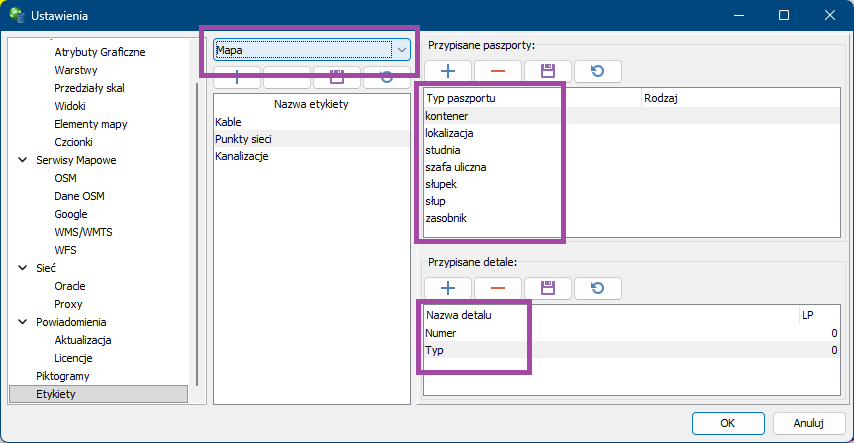The width and height of the screenshot is (854, 443).
Task: Click the add passport plus icon
Action: 448,71
